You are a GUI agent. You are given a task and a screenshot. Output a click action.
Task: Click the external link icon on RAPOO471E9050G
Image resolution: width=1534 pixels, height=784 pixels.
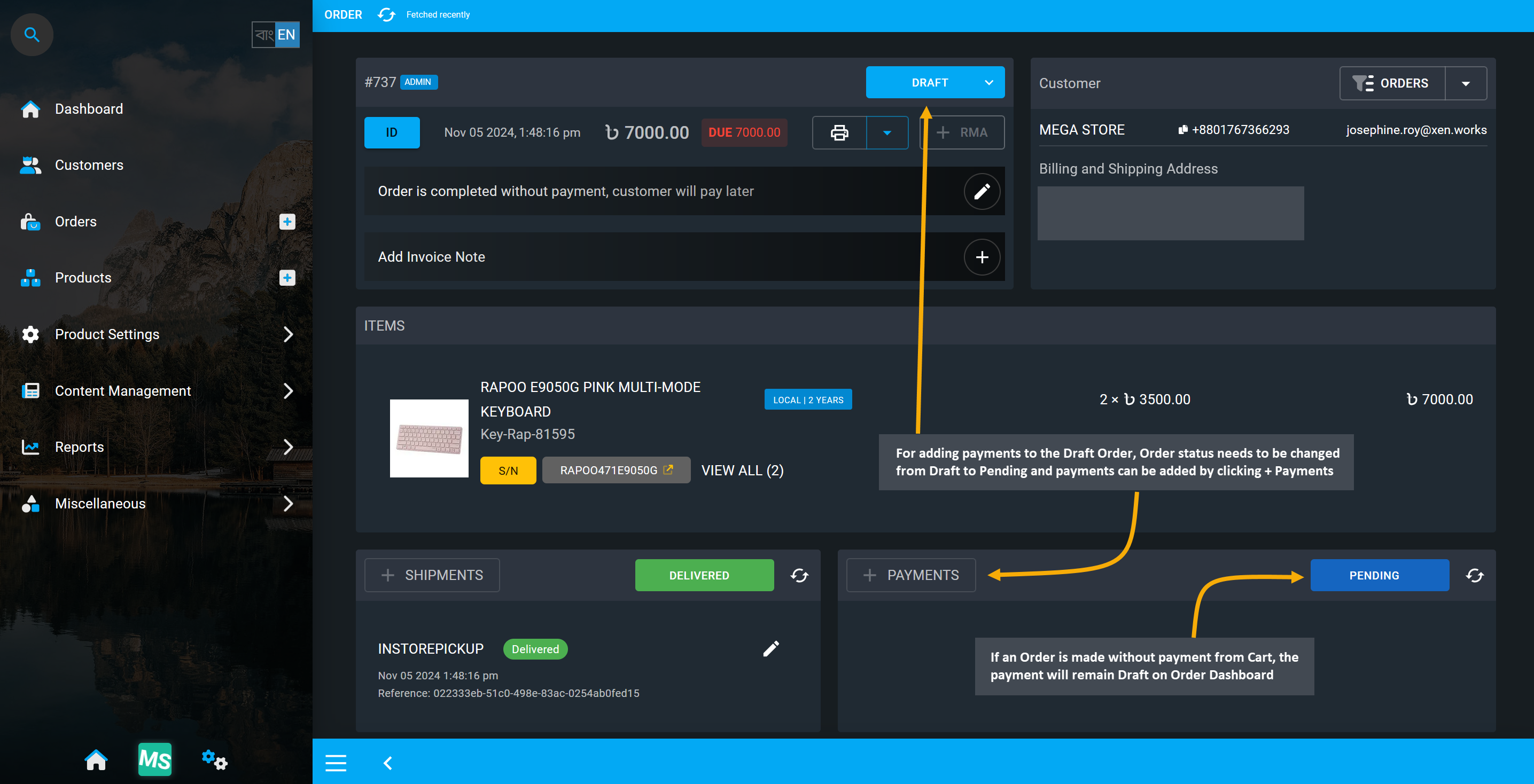(667, 470)
